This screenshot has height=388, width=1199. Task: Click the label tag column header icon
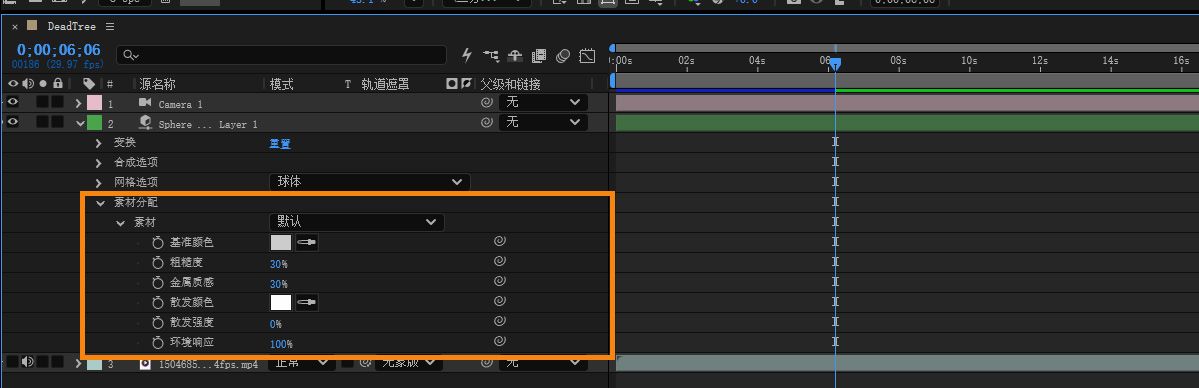pos(89,83)
